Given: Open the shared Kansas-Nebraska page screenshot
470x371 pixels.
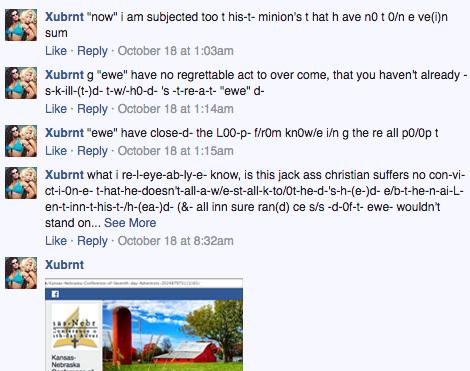Looking at the screenshot, I should coord(144,324).
